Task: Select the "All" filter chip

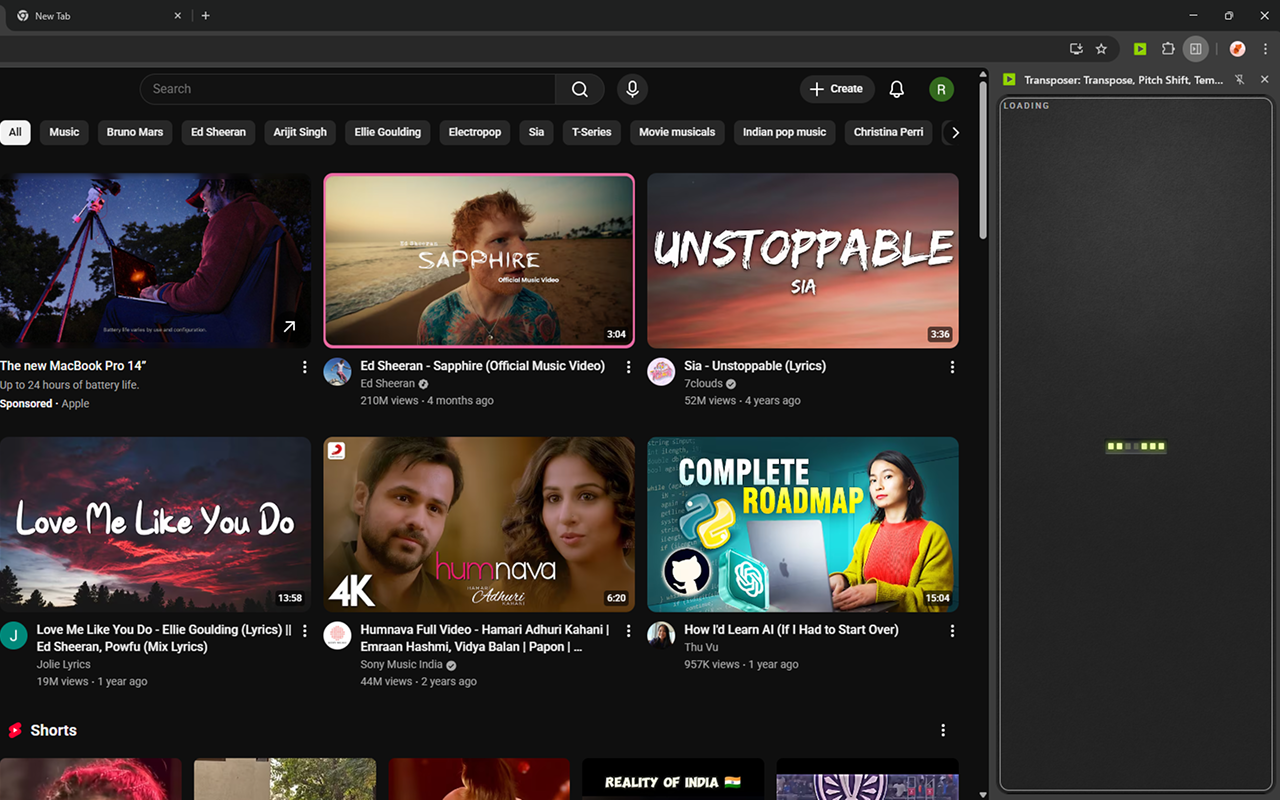Action: click(15, 132)
